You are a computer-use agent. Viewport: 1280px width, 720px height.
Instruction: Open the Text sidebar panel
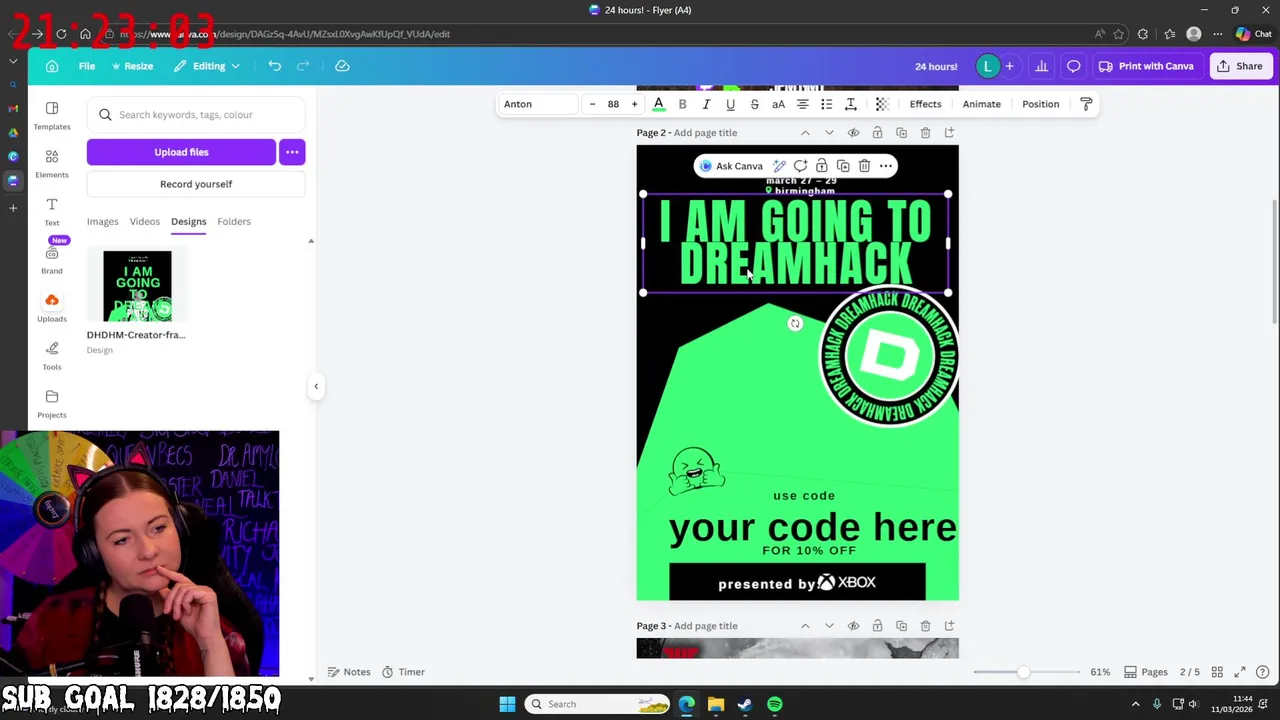pyautogui.click(x=52, y=211)
